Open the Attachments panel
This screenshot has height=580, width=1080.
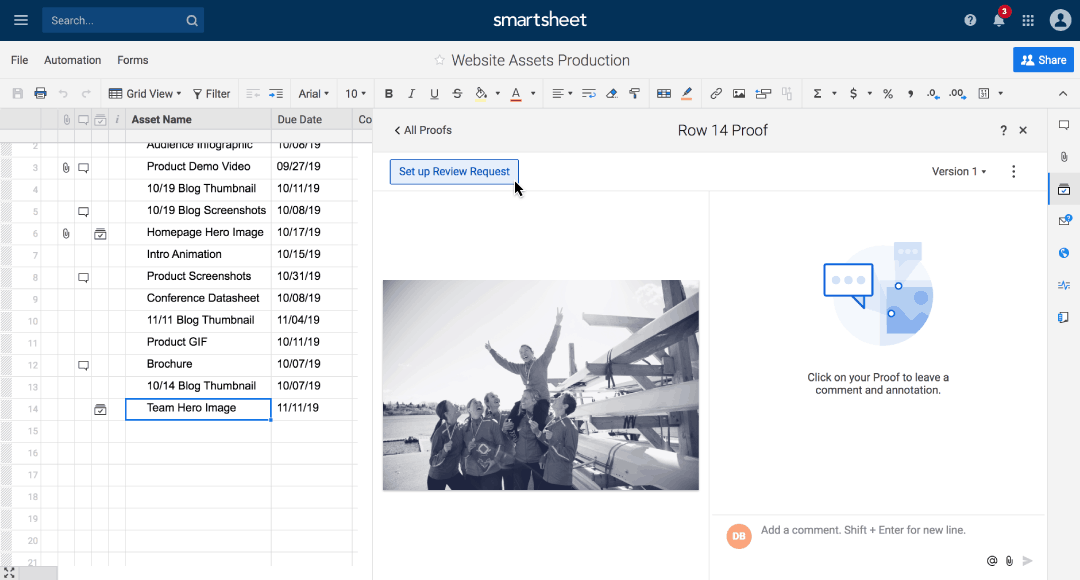[x=1063, y=156]
